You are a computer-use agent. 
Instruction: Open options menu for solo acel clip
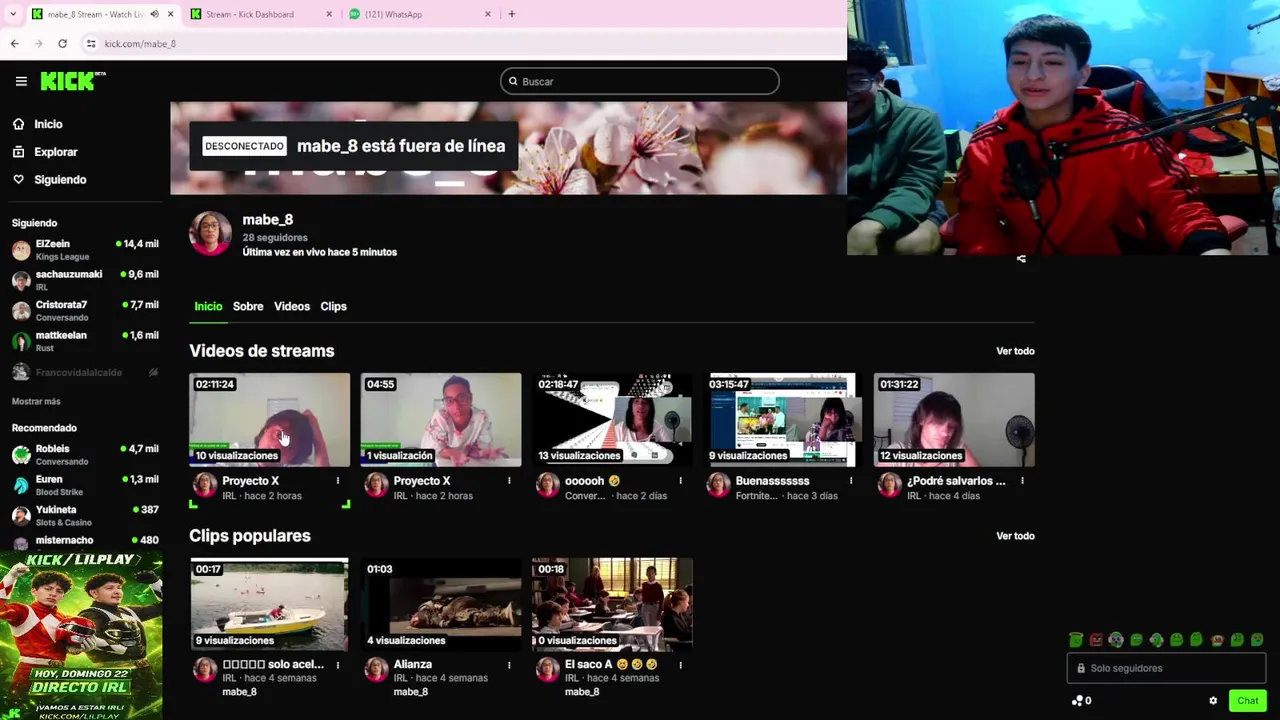[x=338, y=664]
